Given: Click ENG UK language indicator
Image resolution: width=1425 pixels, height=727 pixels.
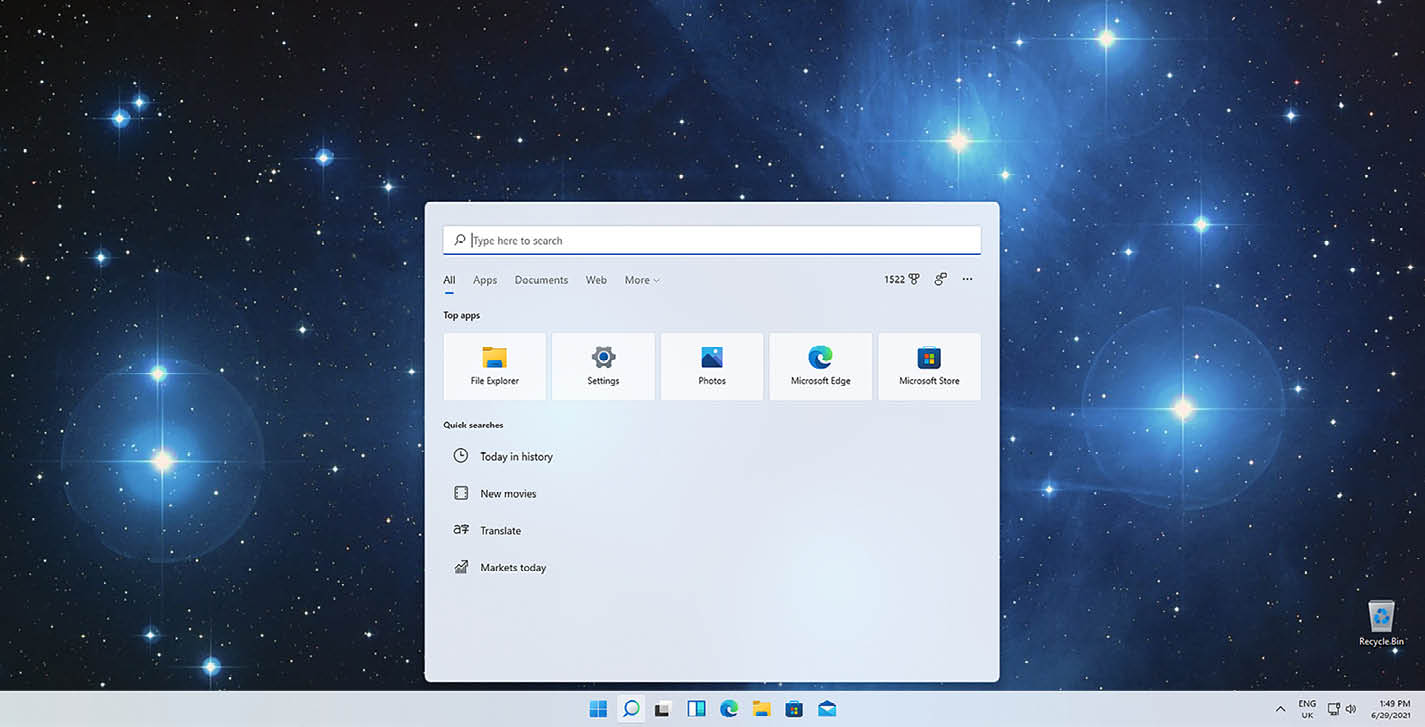Looking at the screenshot, I should tap(1307, 709).
